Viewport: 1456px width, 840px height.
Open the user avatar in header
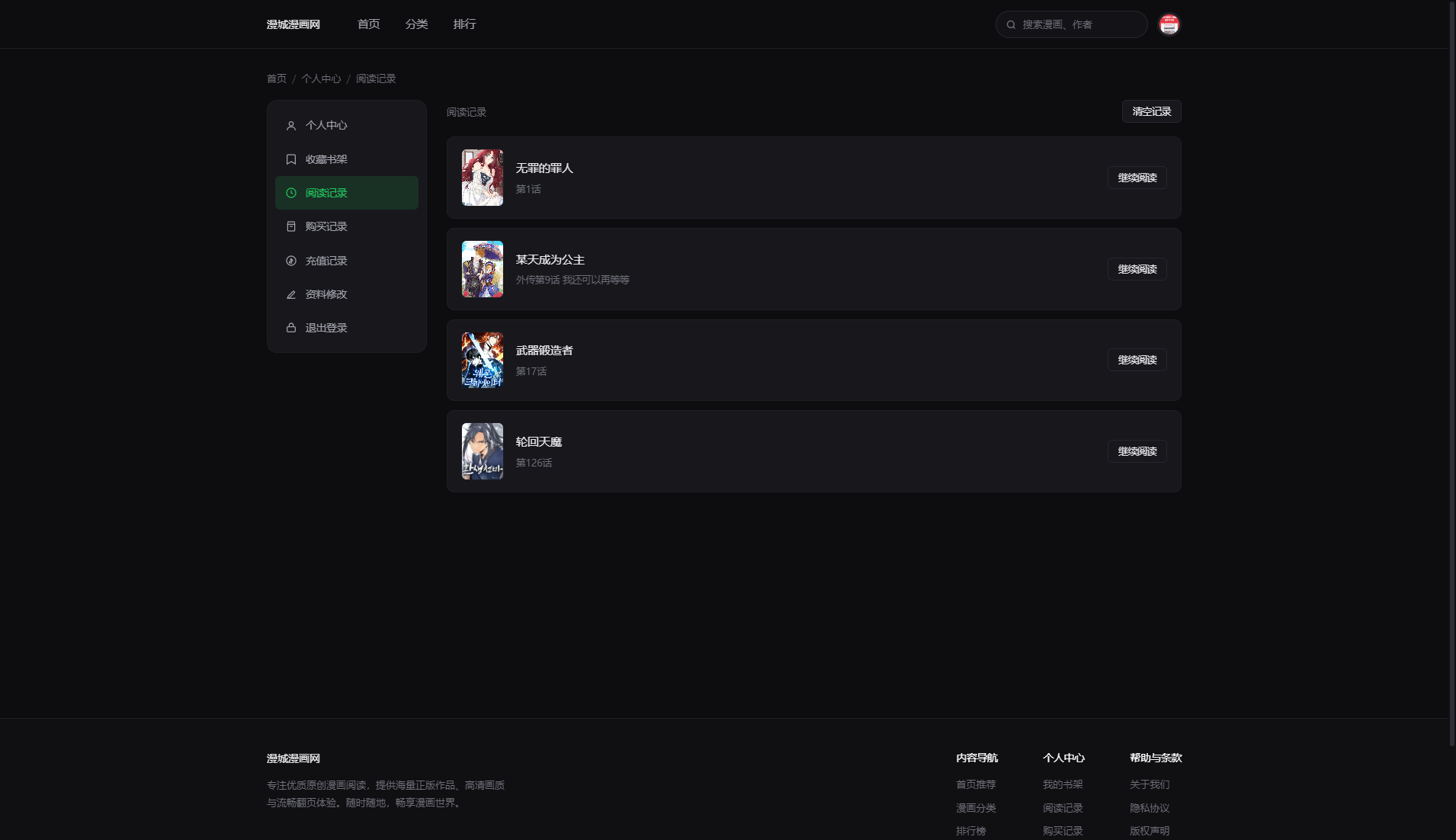(1169, 24)
